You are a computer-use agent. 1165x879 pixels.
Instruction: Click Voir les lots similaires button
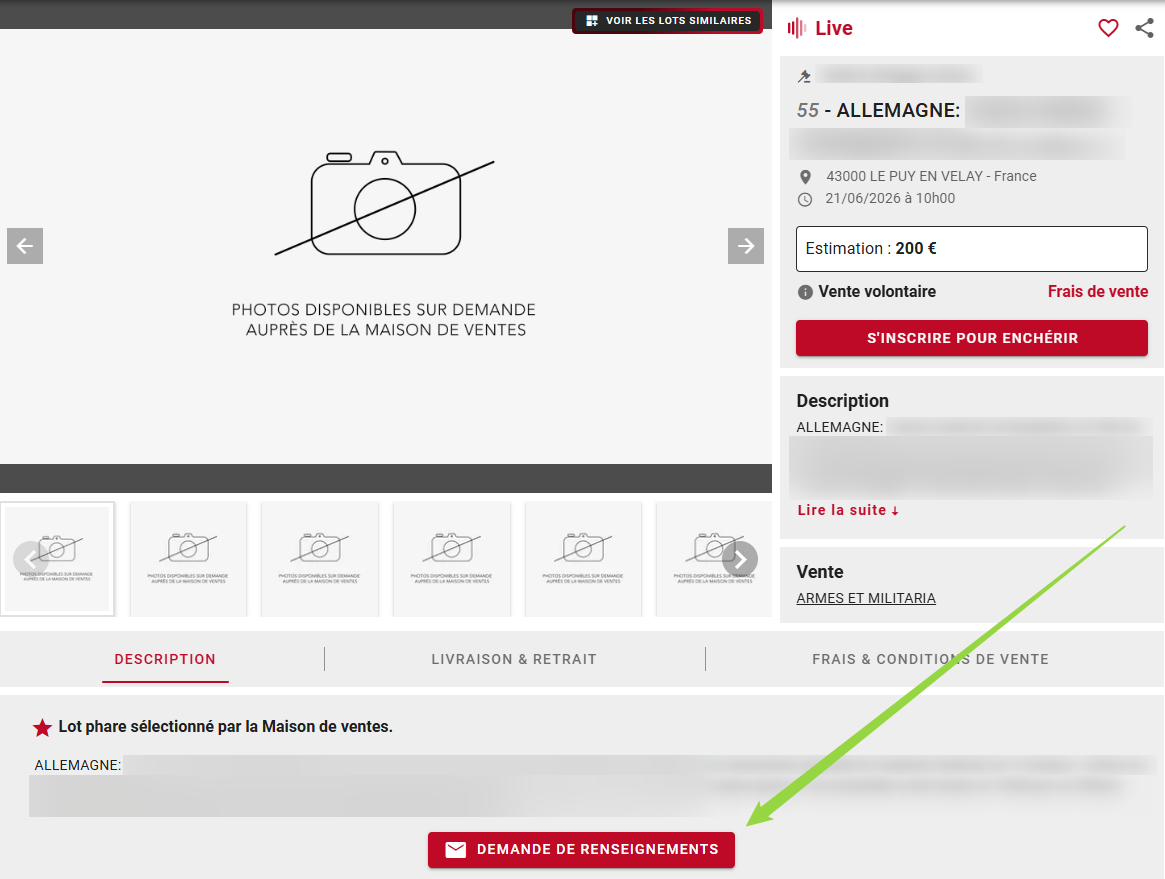(x=667, y=21)
